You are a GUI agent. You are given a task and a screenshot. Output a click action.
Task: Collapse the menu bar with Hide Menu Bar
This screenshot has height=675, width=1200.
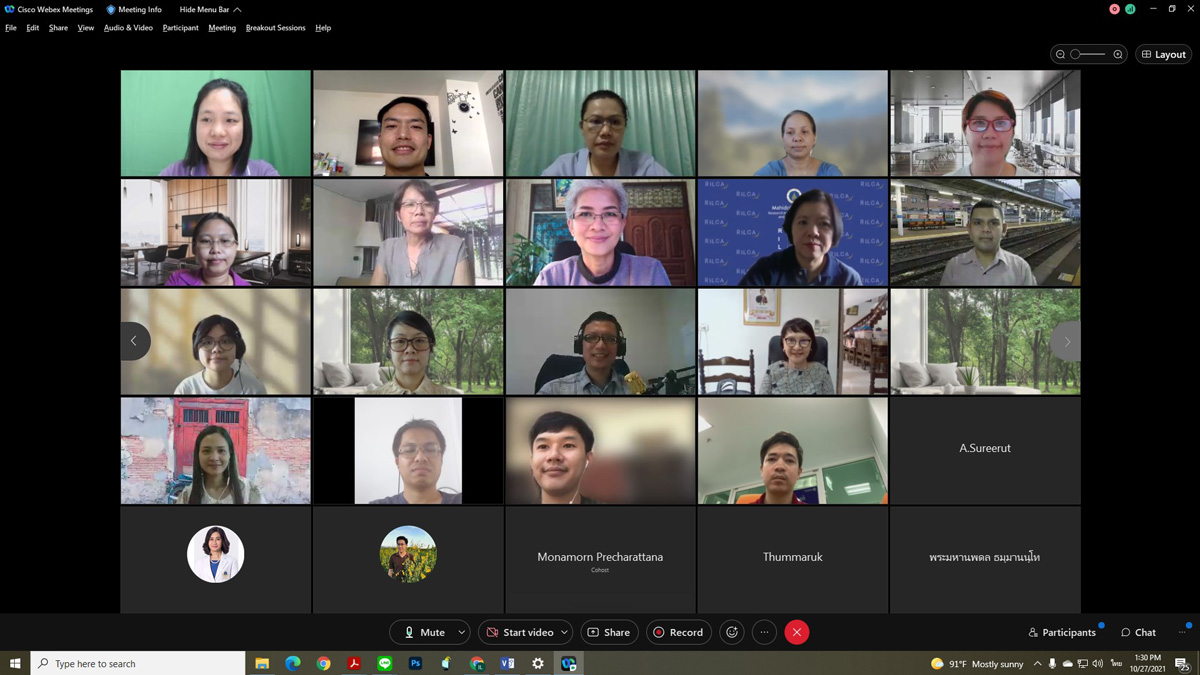point(210,9)
